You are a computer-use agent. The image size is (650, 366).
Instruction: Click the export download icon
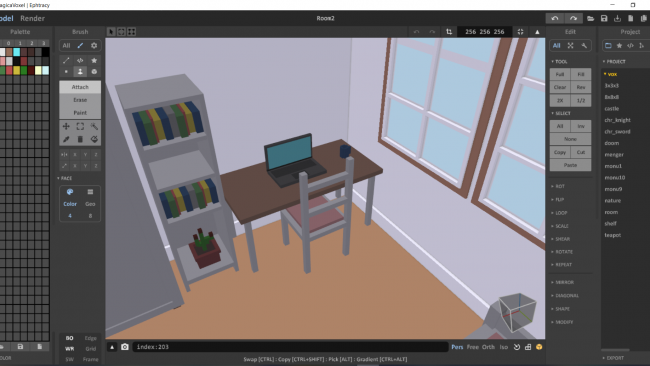pyautogui.click(x=617, y=18)
